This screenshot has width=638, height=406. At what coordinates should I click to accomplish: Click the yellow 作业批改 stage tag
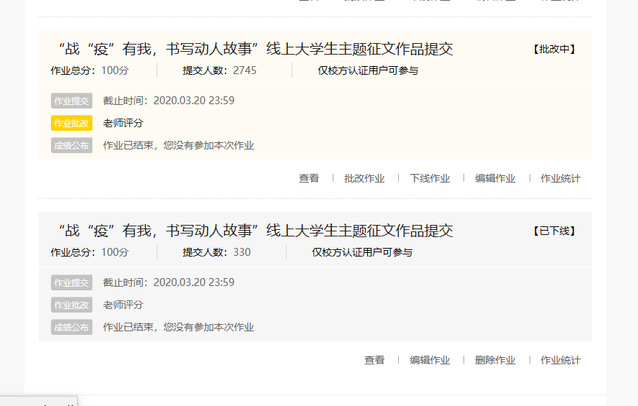[71, 123]
